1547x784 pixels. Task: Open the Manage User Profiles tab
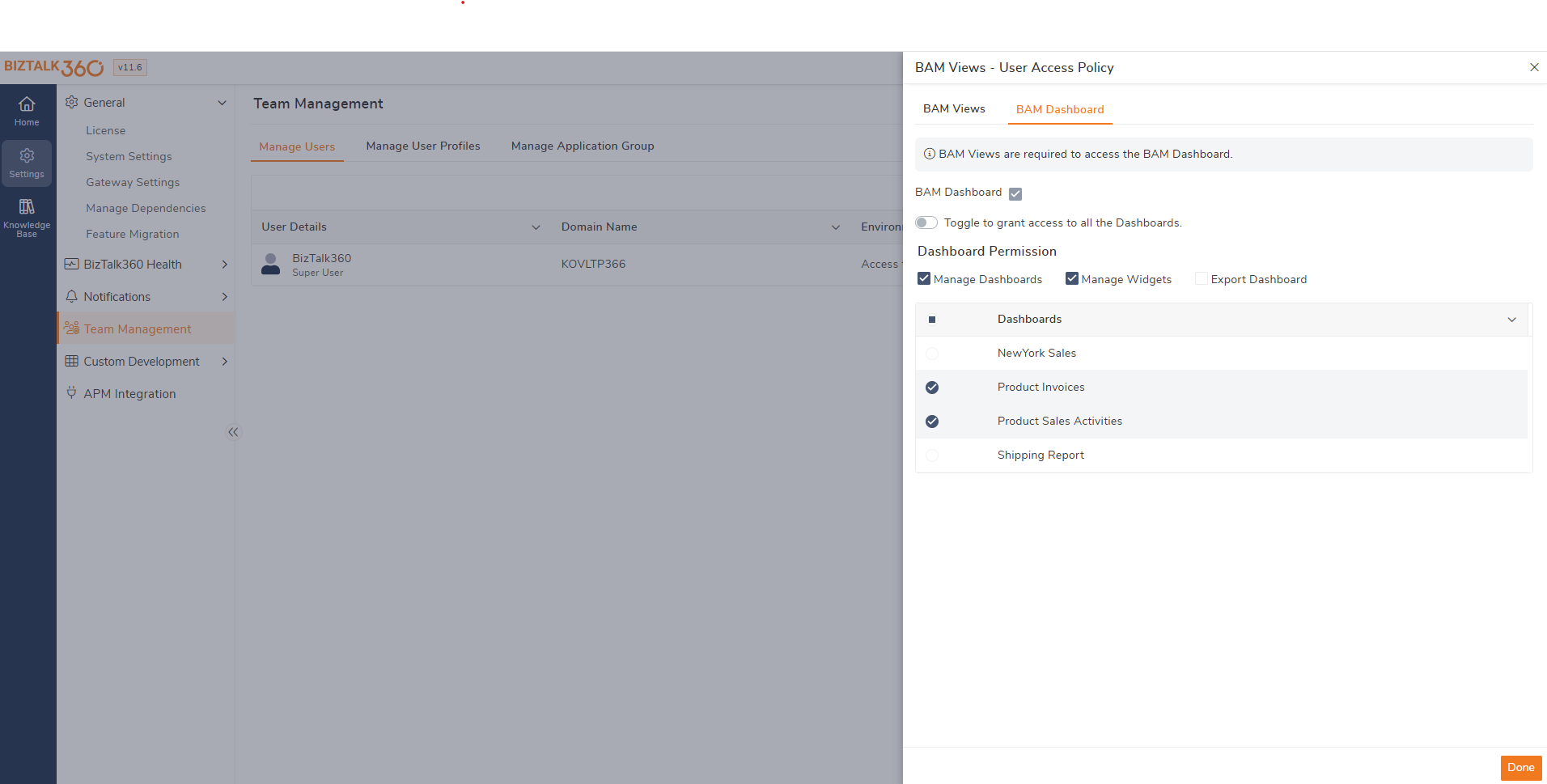click(x=422, y=146)
